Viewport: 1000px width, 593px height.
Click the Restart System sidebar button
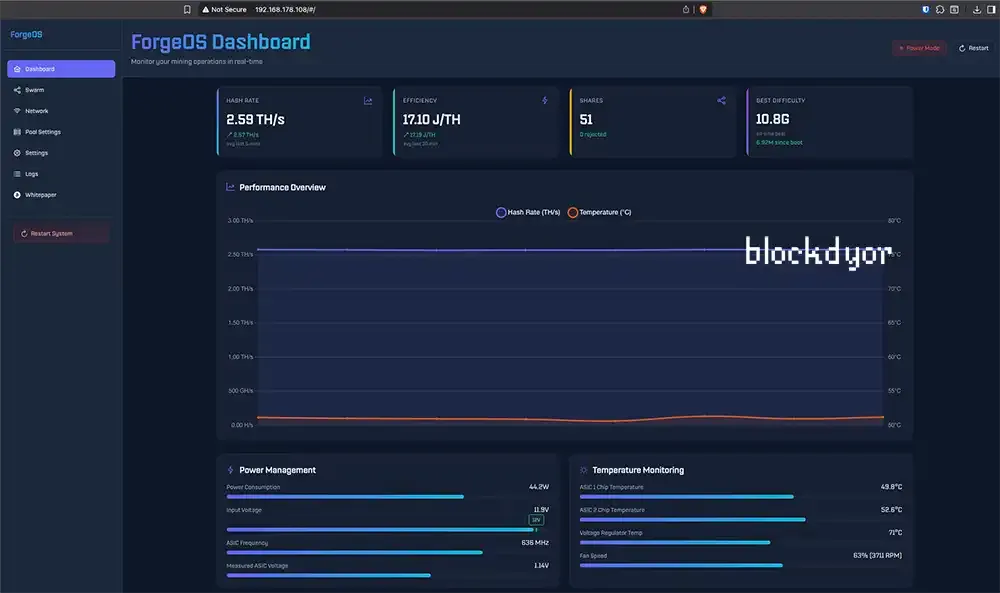click(61, 233)
